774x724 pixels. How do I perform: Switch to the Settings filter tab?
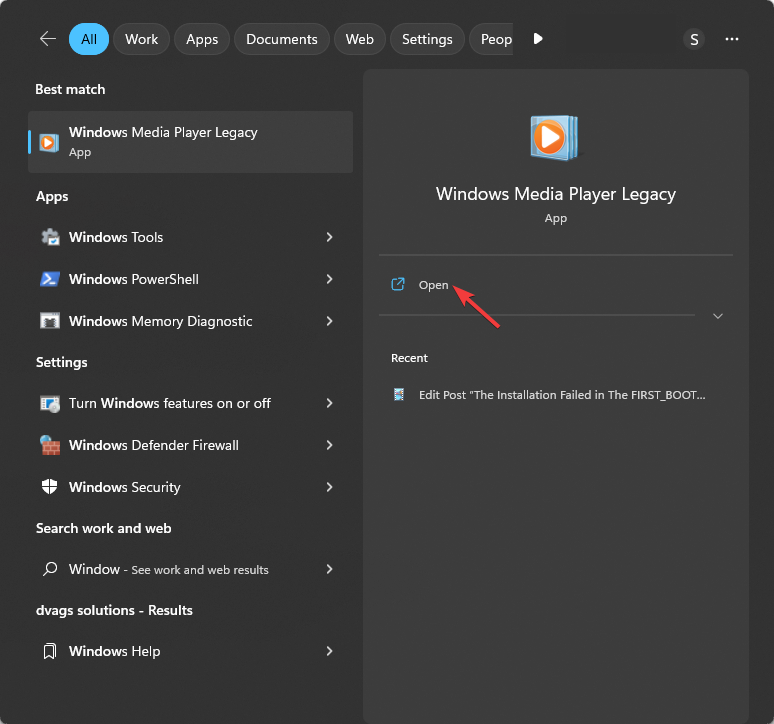[427, 39]
